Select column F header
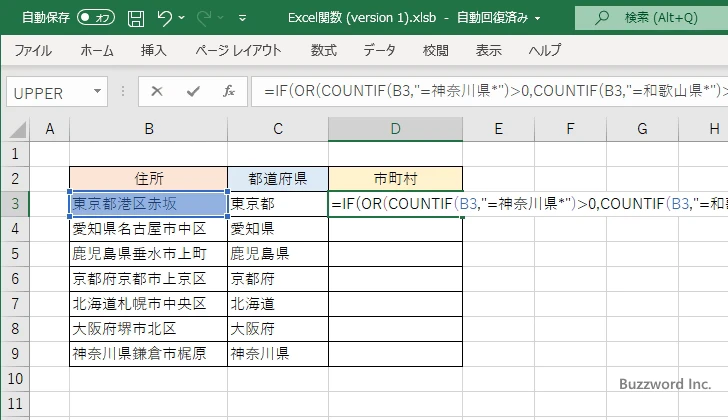This screenshot has height=420, width=728. tap(570, 129)
